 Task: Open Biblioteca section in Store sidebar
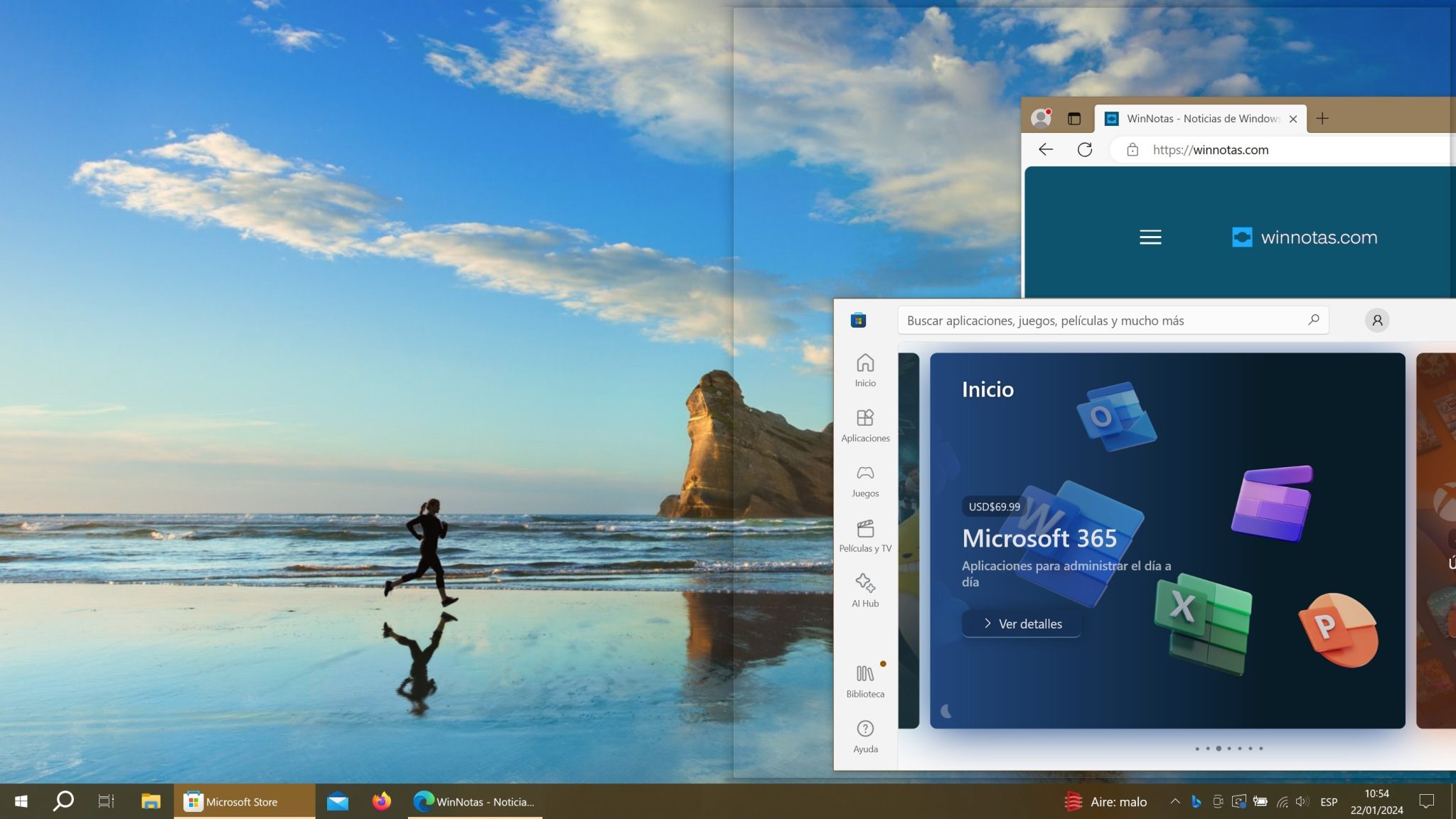864,680
